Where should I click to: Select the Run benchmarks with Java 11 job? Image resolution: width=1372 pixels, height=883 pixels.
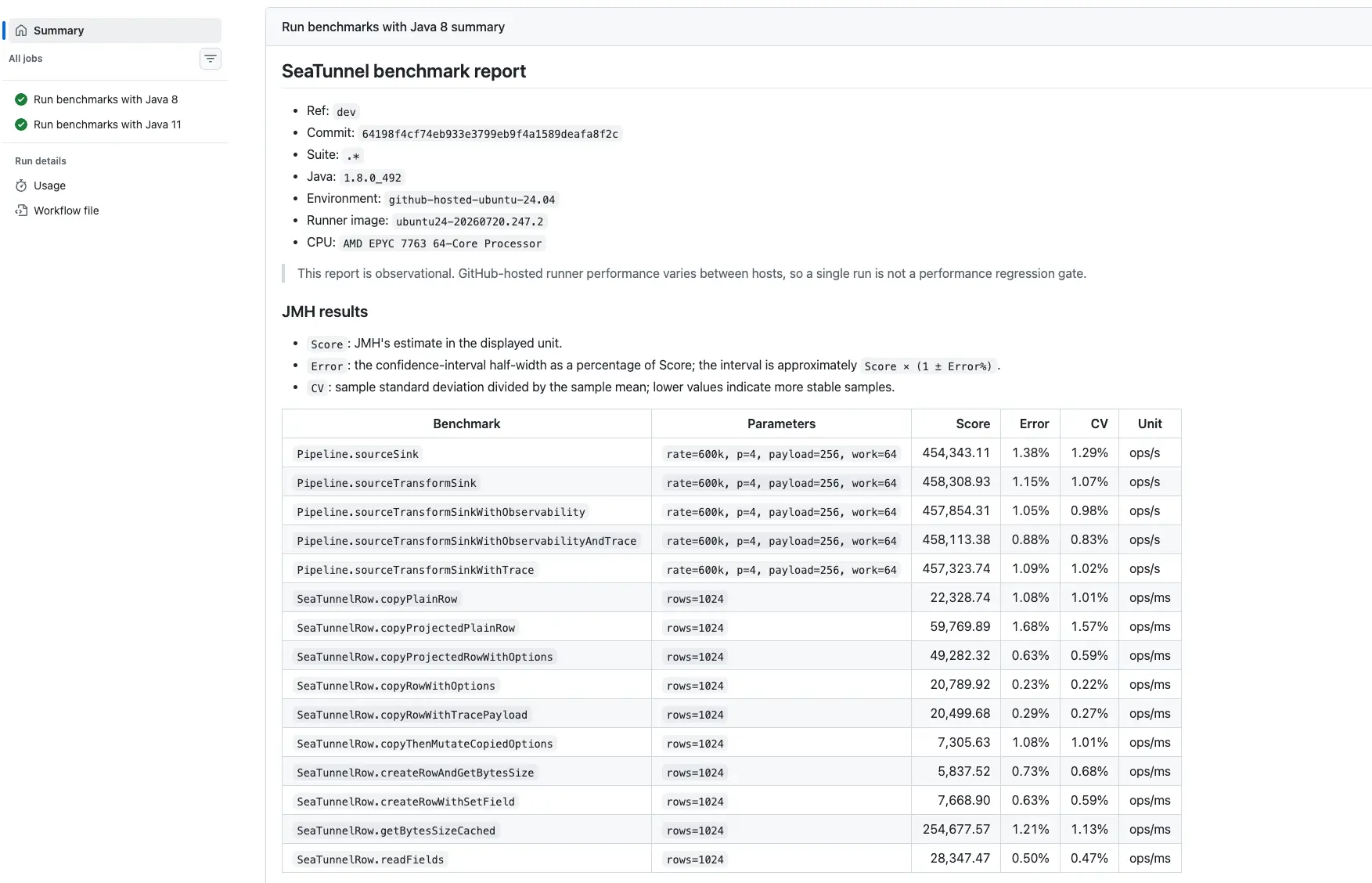107,124
